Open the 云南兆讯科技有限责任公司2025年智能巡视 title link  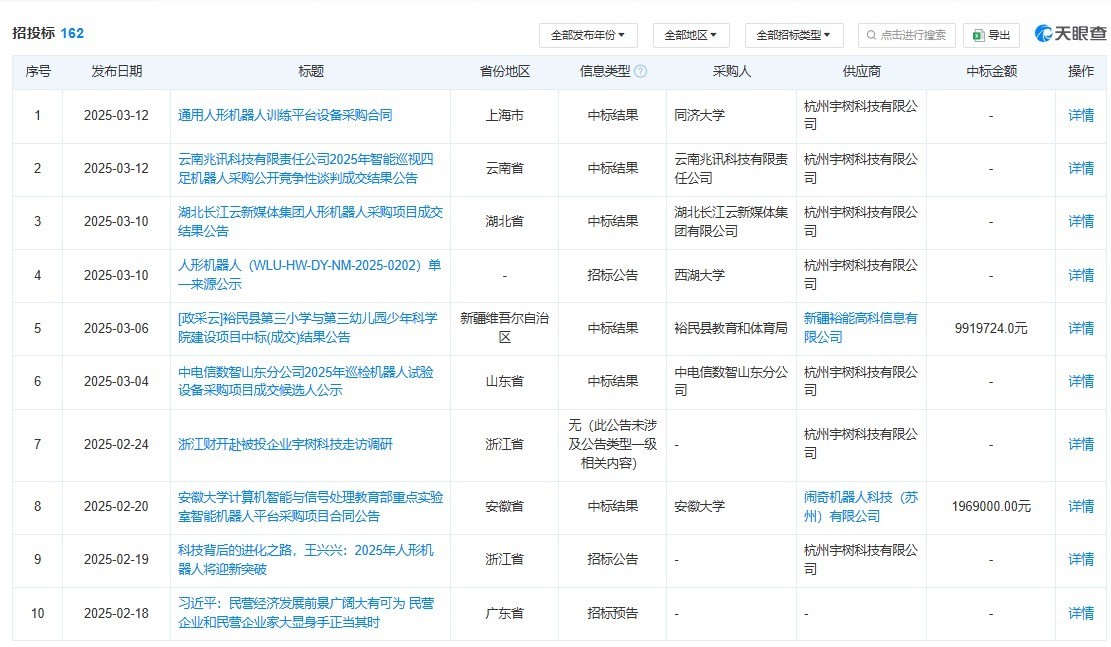coord(305,169)
